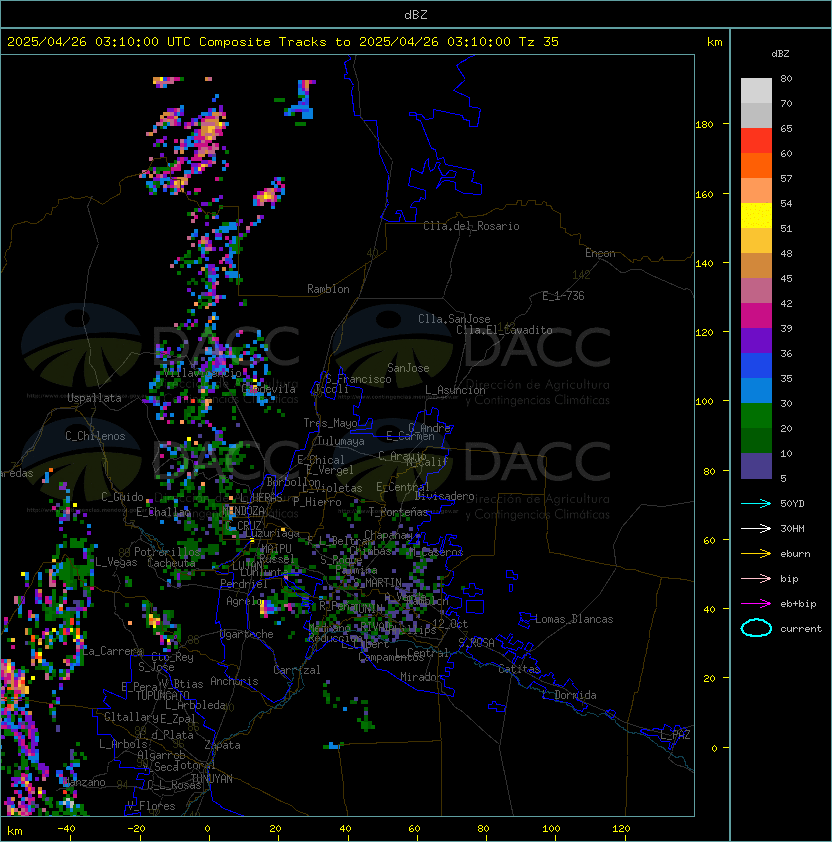
Task: Click the 'L_Dormida' map label
Action: pyautogui.click(x=569, y=695)
